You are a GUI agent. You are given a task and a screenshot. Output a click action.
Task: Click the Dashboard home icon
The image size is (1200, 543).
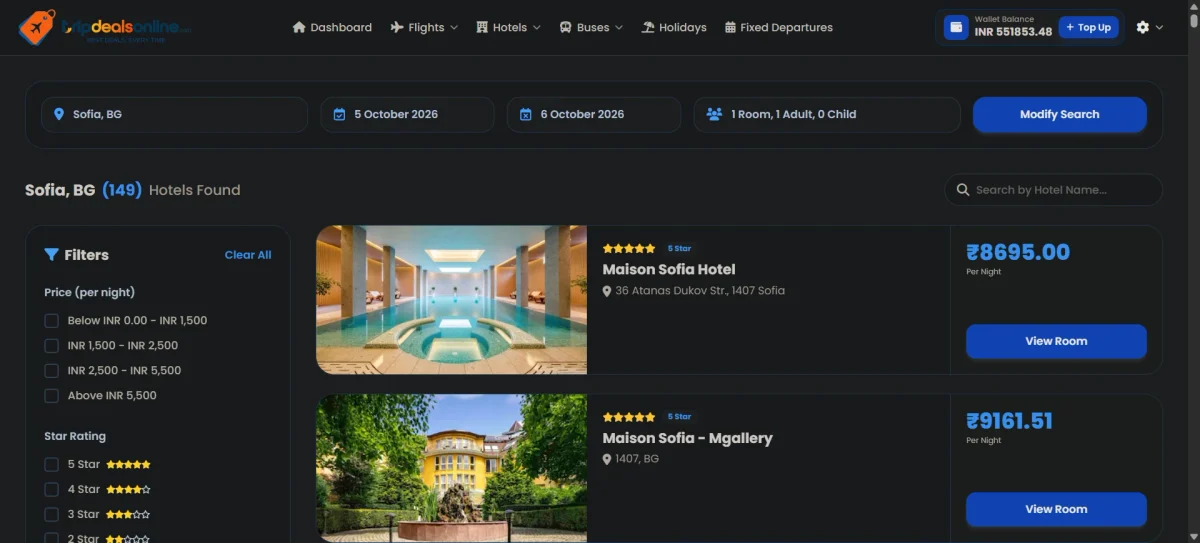[x=299, y=27]
